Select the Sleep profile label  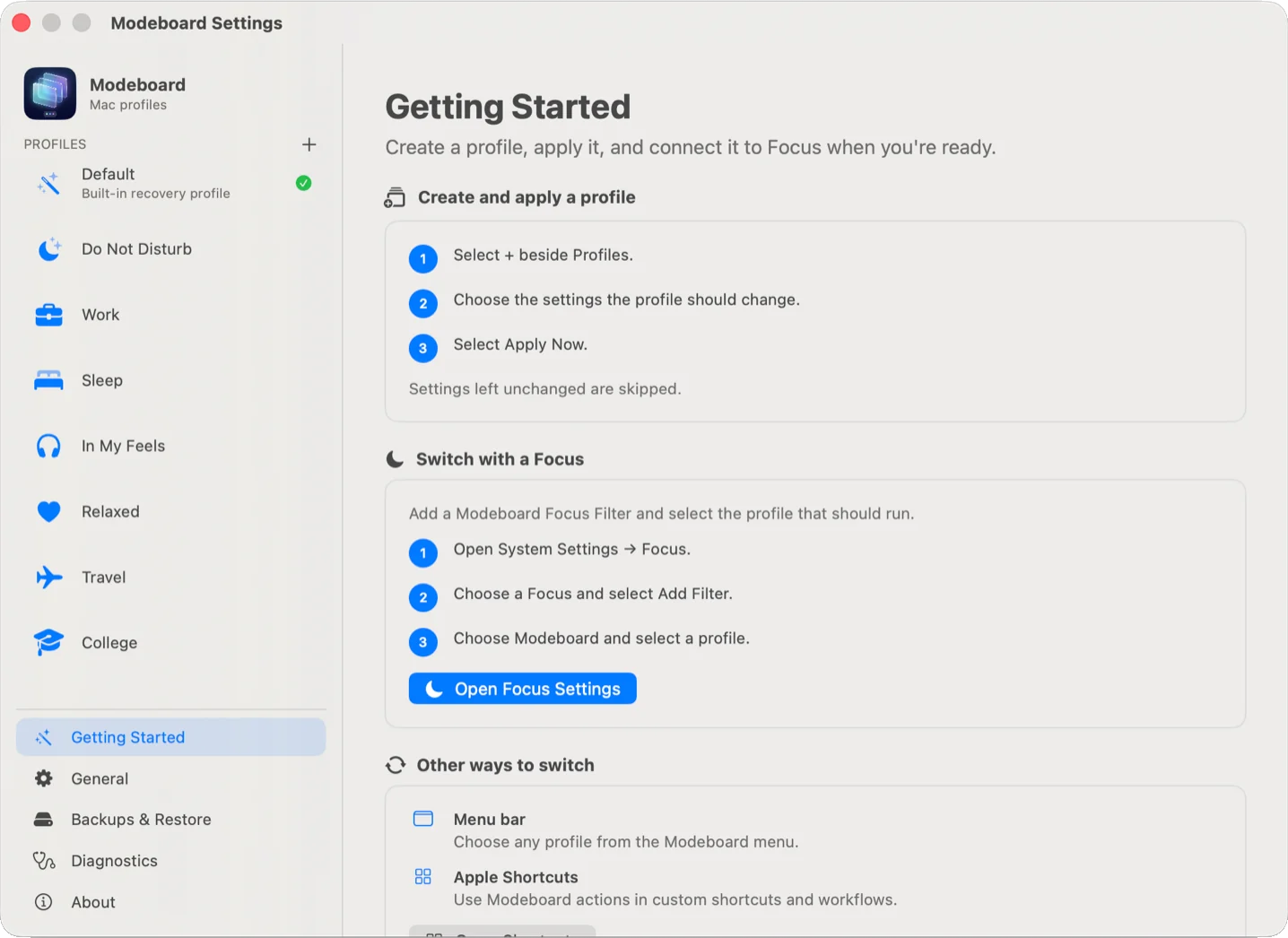pos(102,380)
